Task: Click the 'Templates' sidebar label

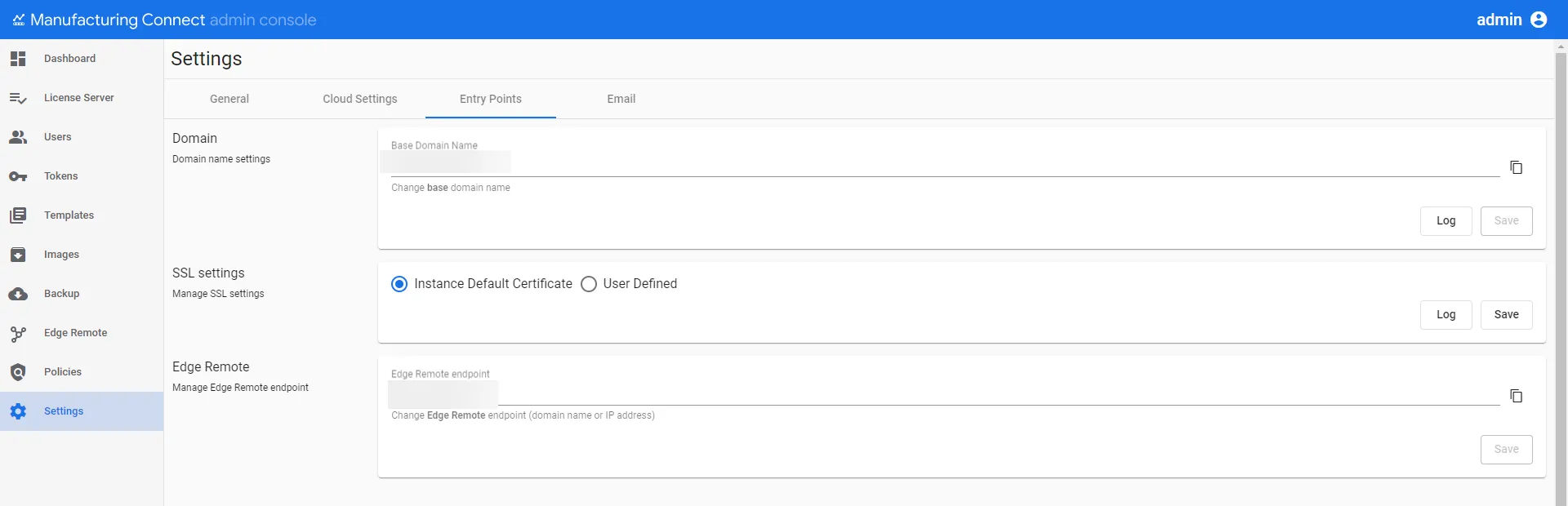Action: (69, 215)
